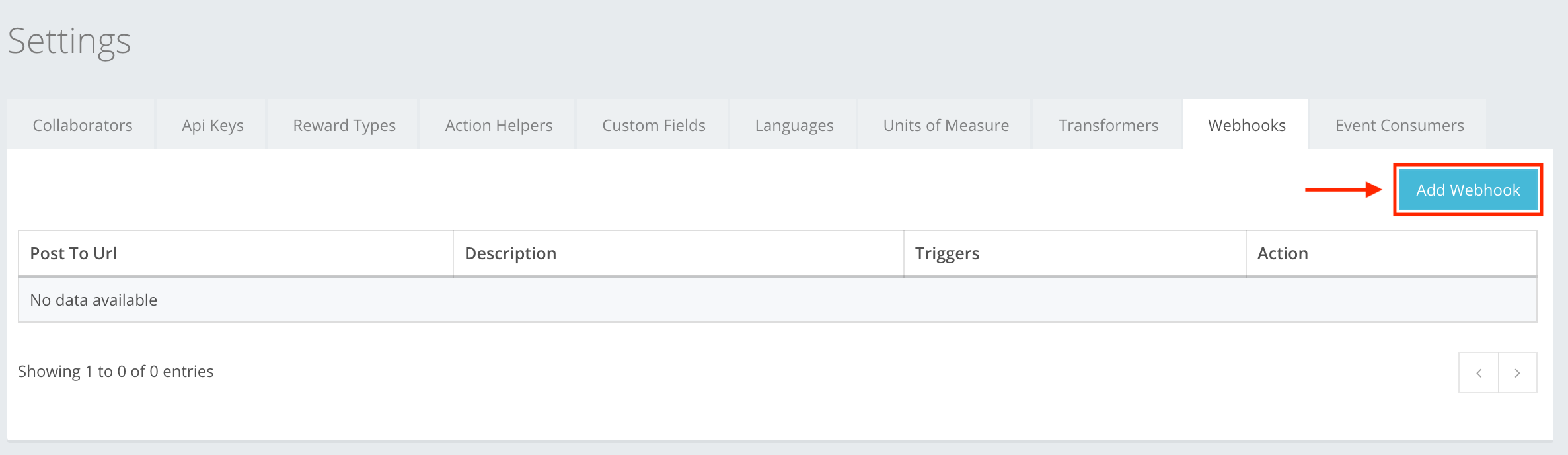Click the Showing 1 to 0 of 0 entries text
1568x455 pixels.
point(116,371)
